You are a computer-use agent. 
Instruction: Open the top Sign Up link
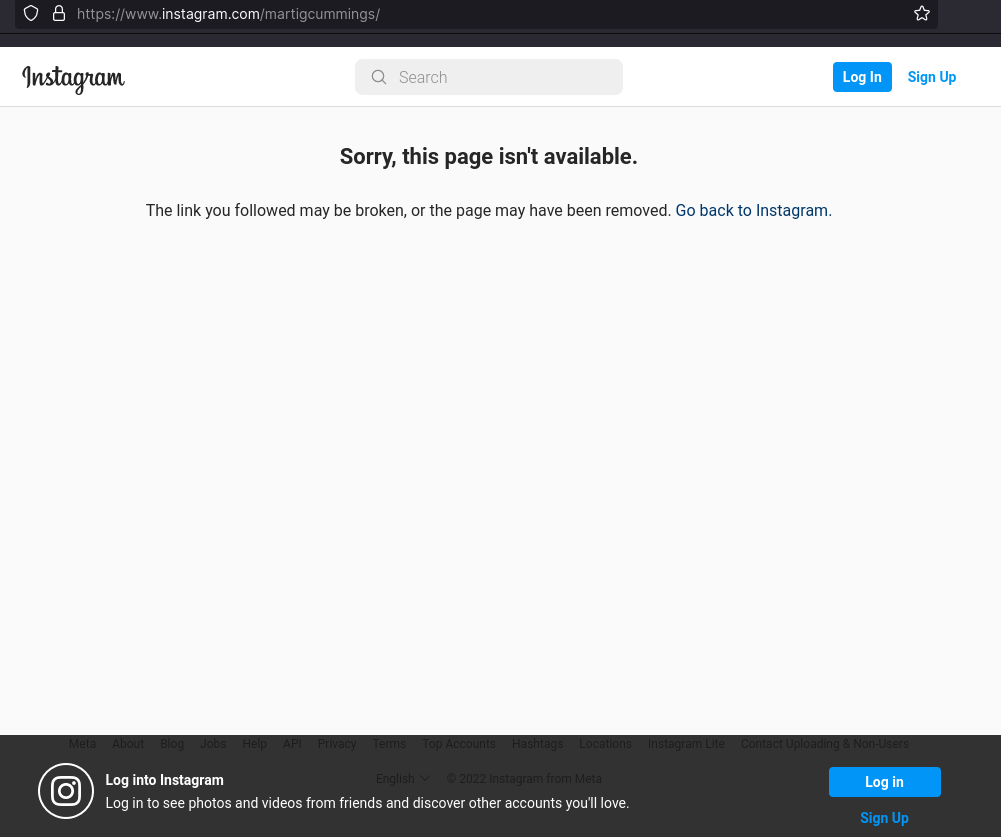pos(931,77)
